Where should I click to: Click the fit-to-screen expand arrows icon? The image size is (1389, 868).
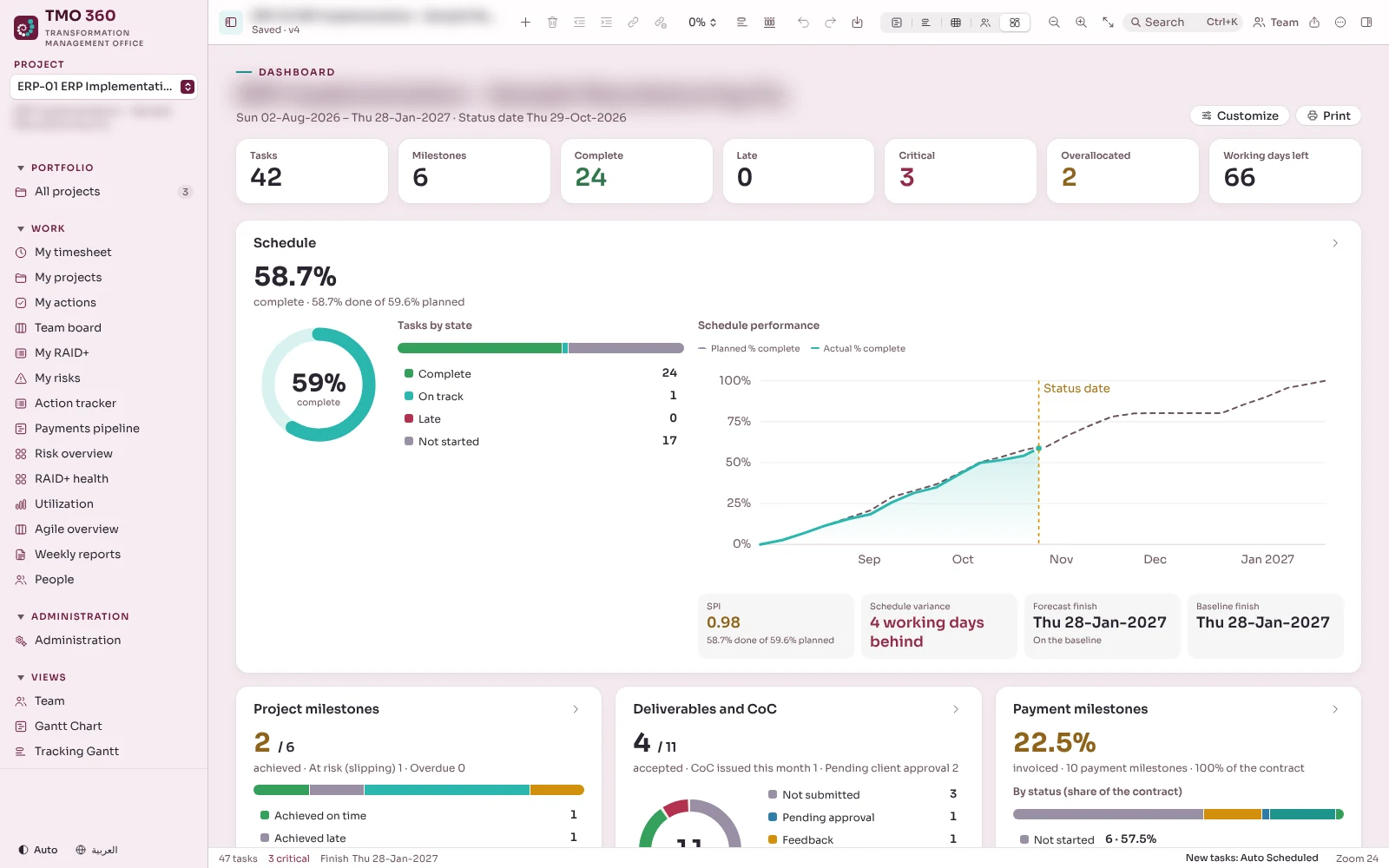pyautogui.click(x=1108, y=23)
